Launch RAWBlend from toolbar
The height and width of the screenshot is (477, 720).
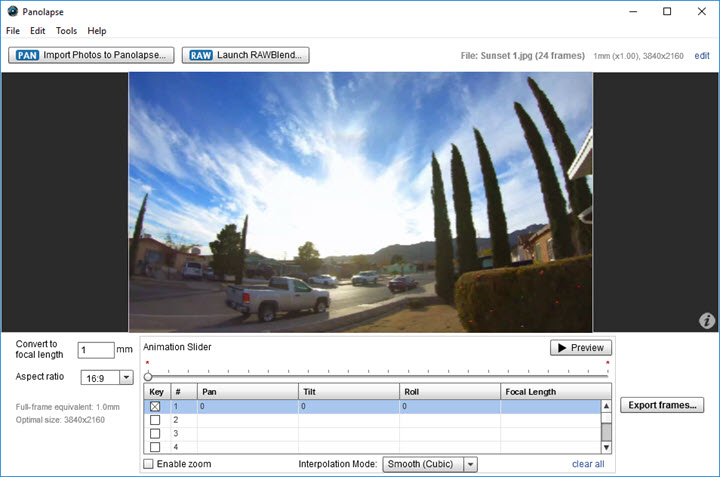[x=245, y=55]
